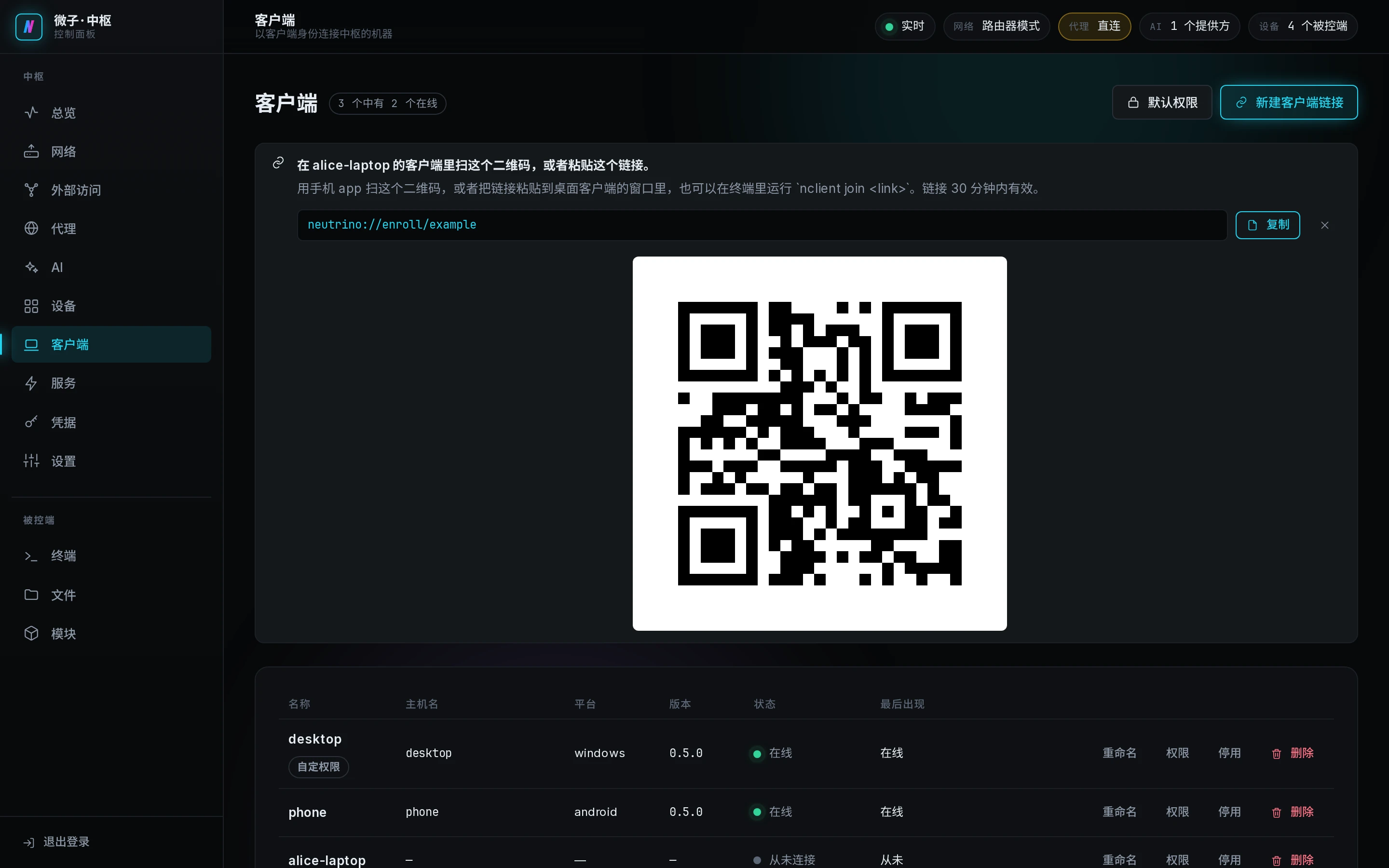Click the neutrino://enroll/example link field

[x=762, y=225]
